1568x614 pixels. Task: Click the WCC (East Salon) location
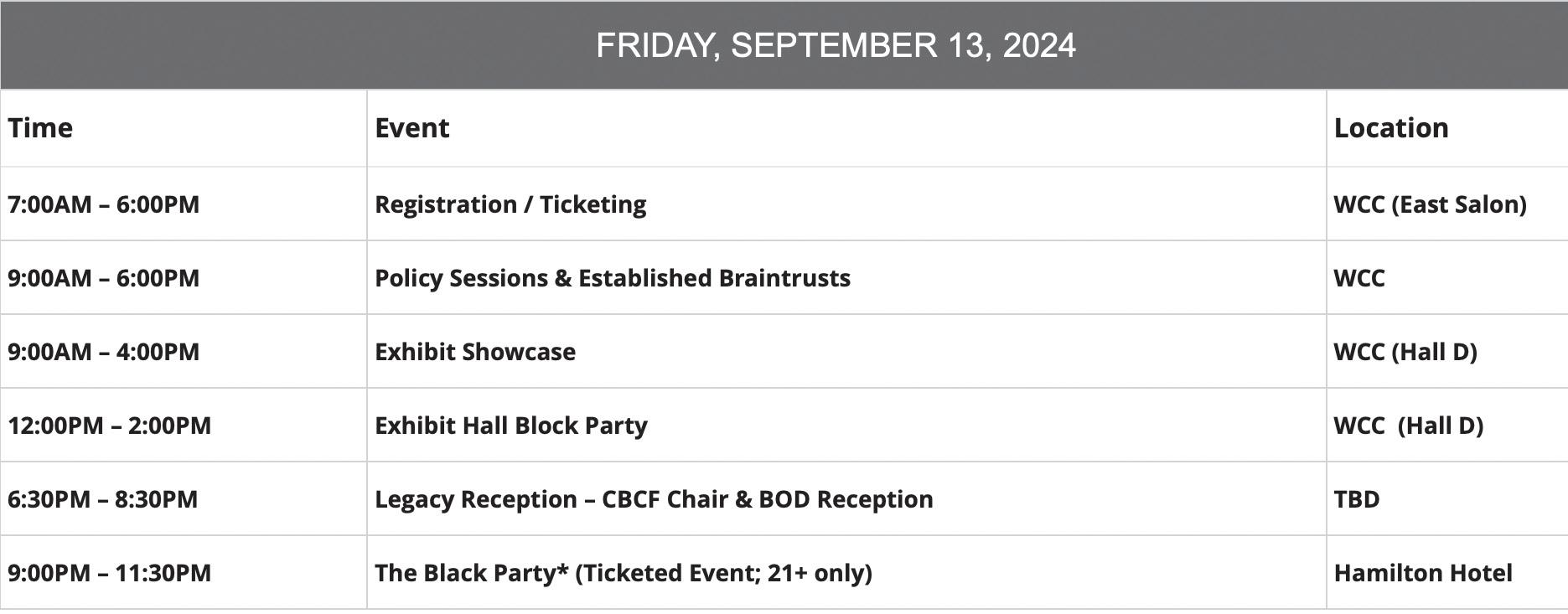(x=1430, y=204)
